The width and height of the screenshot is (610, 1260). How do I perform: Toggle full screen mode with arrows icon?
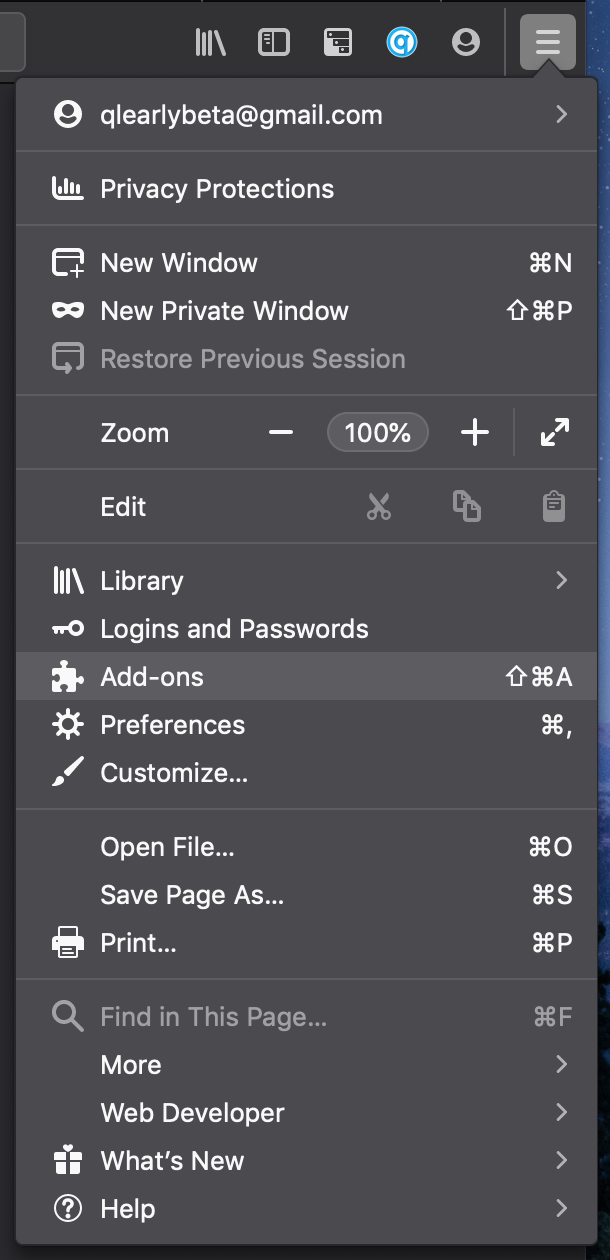(554, 433)
